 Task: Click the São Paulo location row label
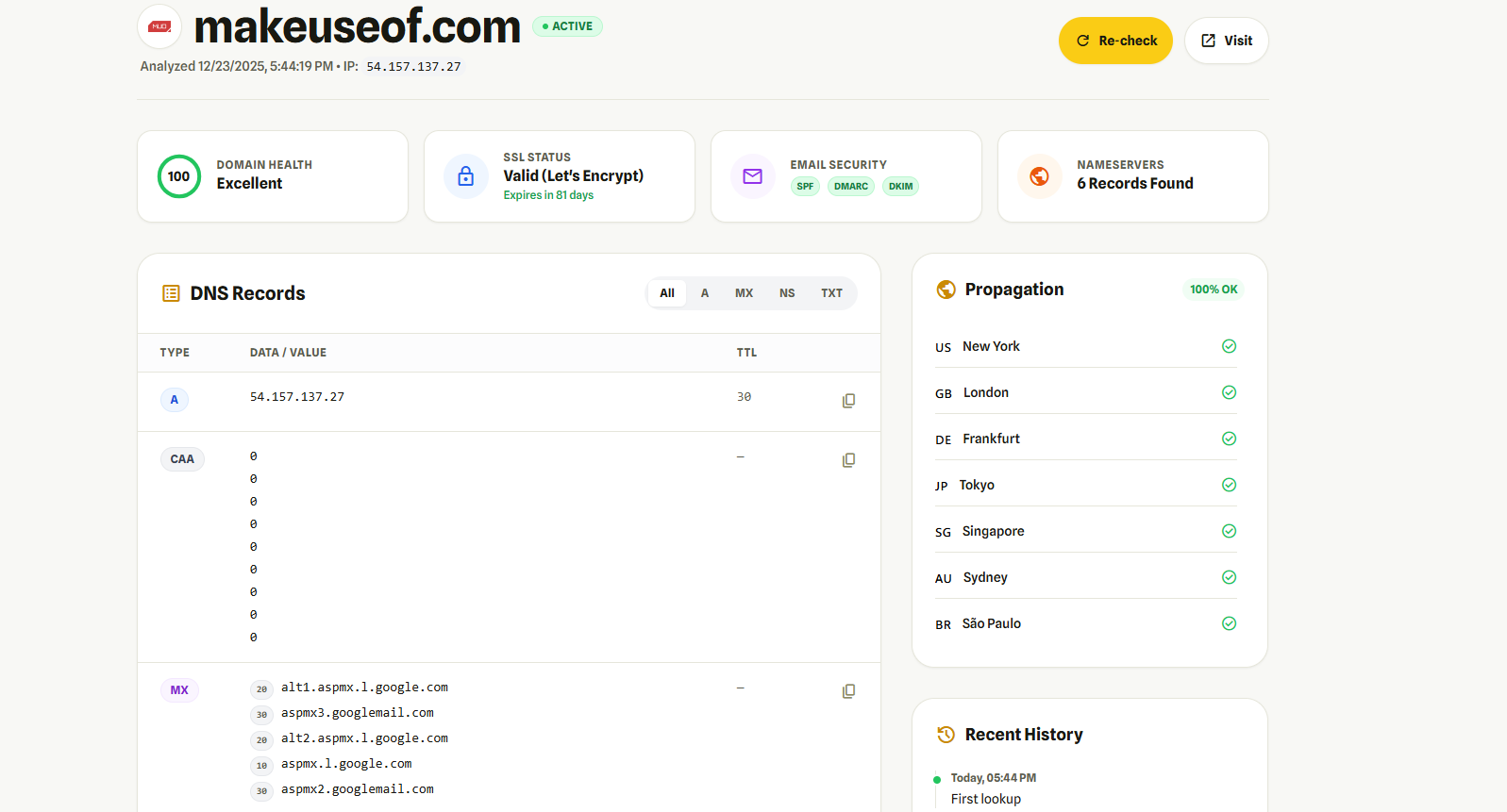coord(992,623)
